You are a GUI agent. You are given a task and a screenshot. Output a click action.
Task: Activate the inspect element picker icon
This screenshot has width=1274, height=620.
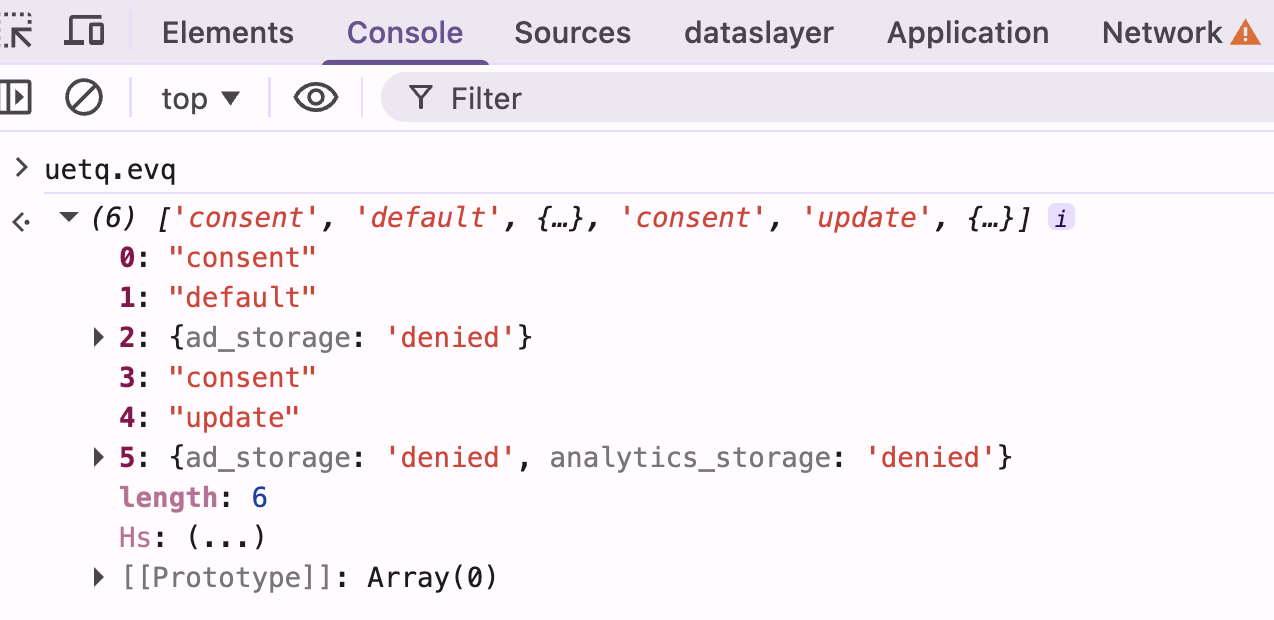click(x=17, y=32)
